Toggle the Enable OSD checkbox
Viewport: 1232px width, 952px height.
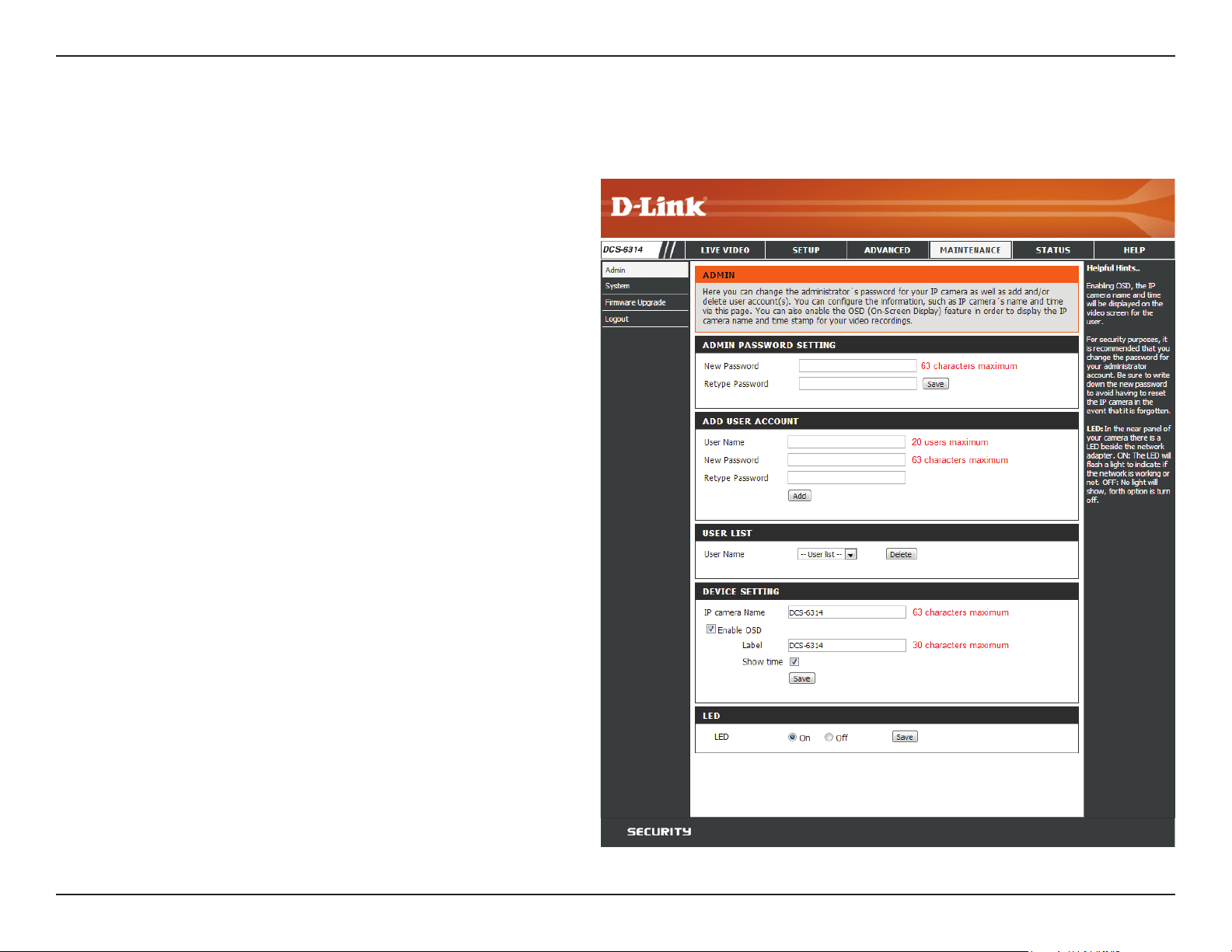(x=710, y=629)
